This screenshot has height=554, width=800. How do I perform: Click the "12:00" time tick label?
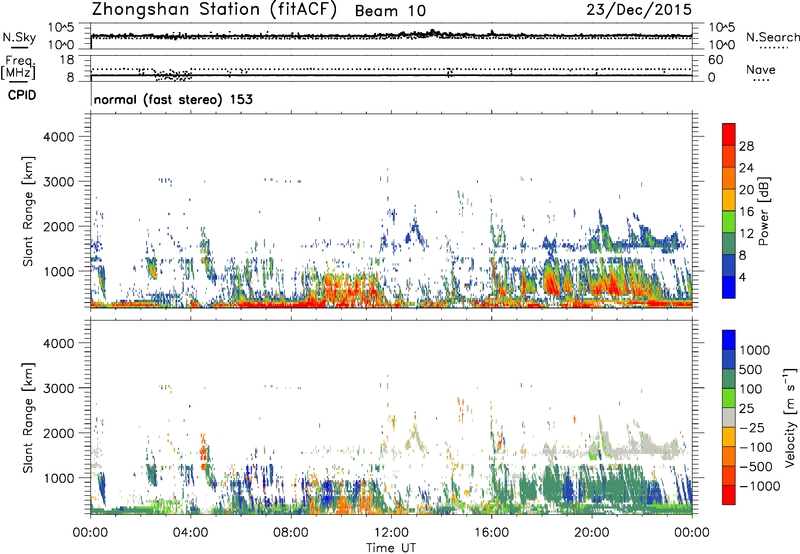pyautogui.click(x=391, y=533)
